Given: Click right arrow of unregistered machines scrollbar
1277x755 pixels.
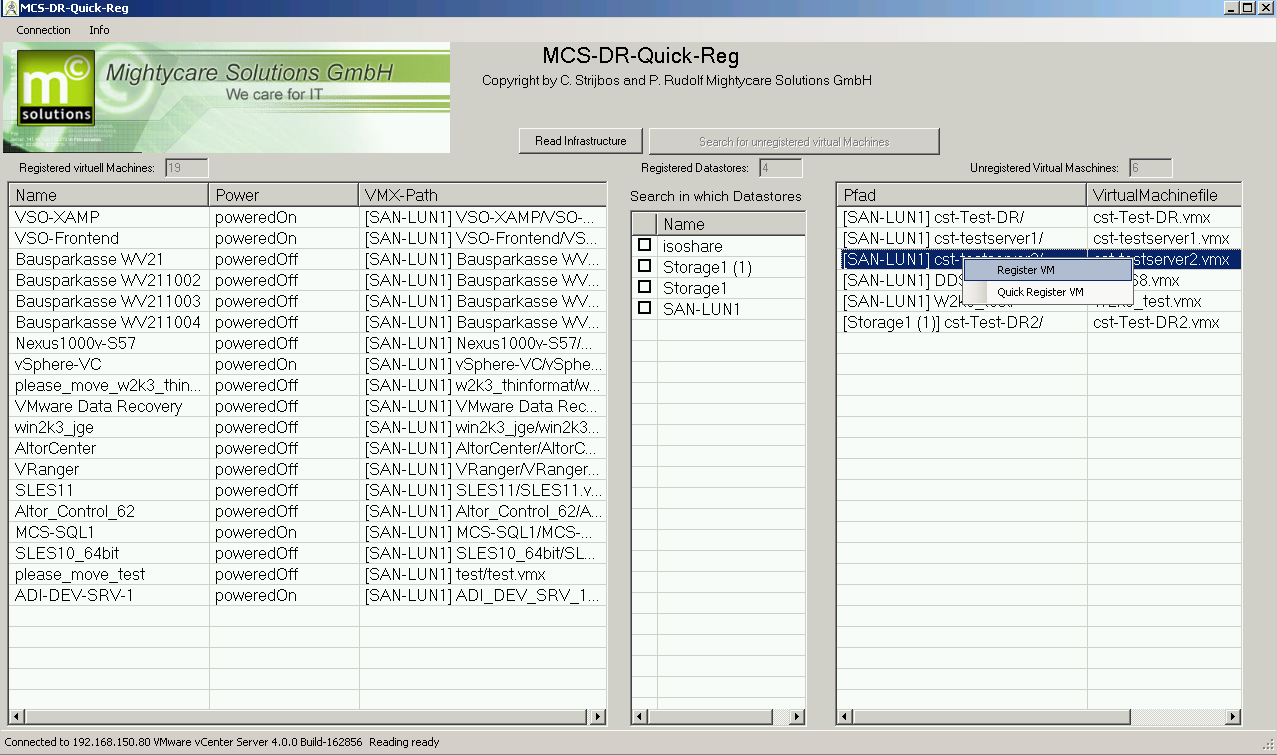Looking at the screenshot, I should (x=1234, y=717).
